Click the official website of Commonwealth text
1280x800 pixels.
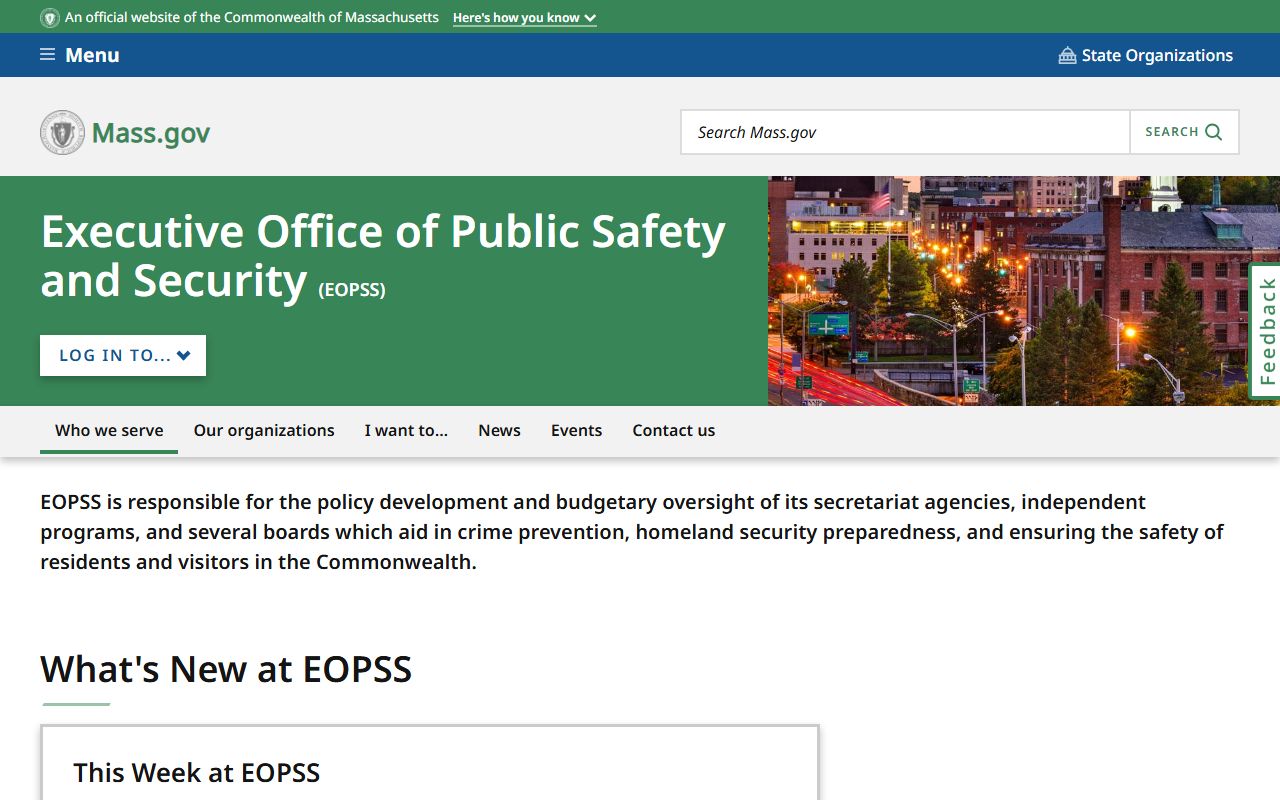coord(252,18)
